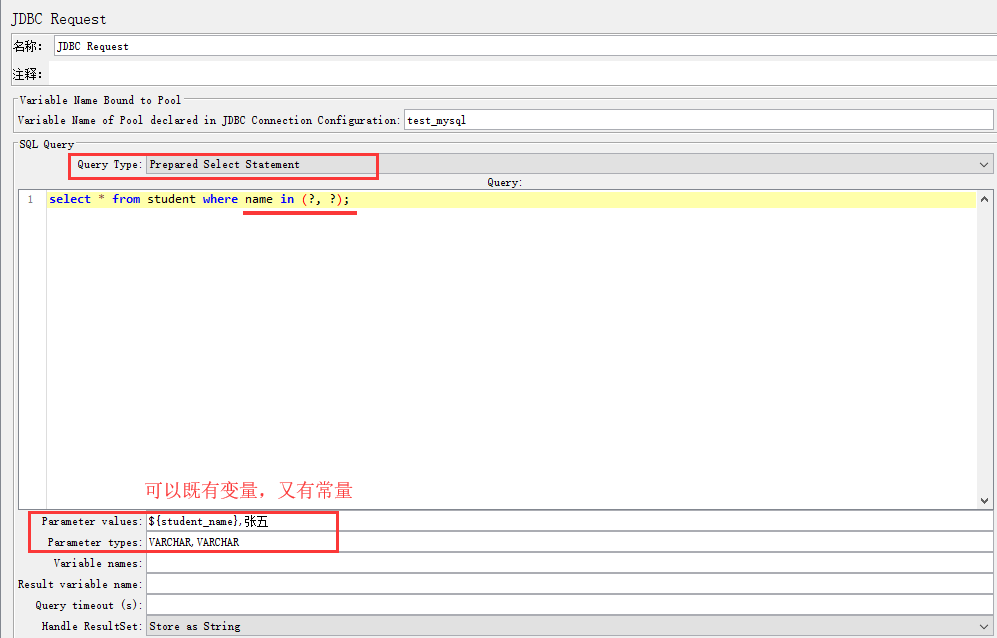Select the Result variable name field
Image resolution: width=997 pixels, height=638 pixels.
(x=568, y=584)
